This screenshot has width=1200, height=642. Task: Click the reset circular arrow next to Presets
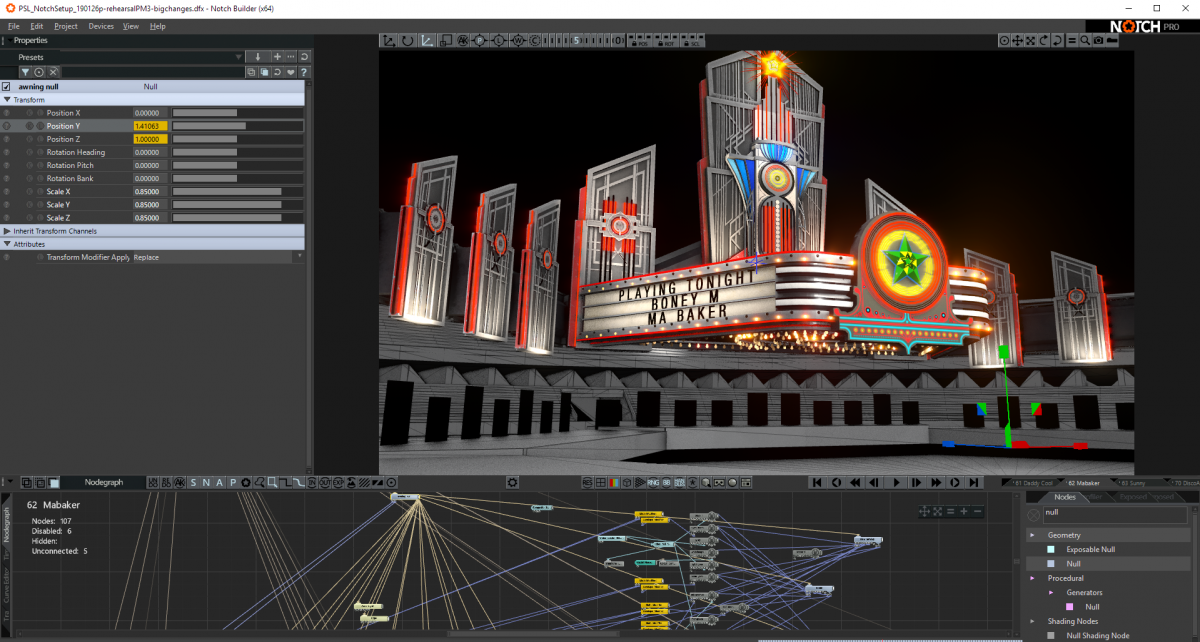304,57
